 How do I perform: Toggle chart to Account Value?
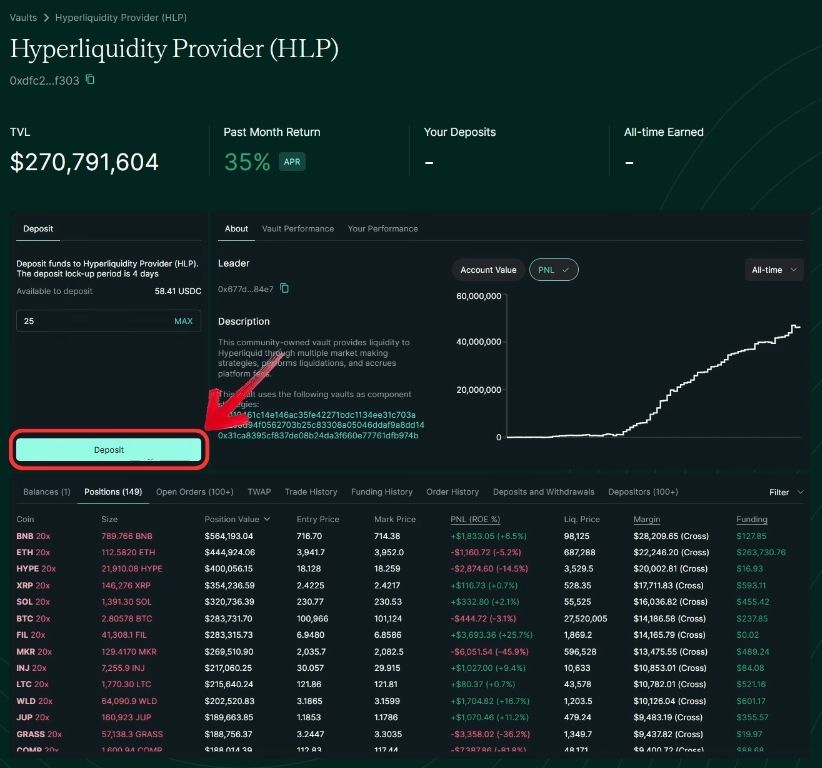pos(488,270)
